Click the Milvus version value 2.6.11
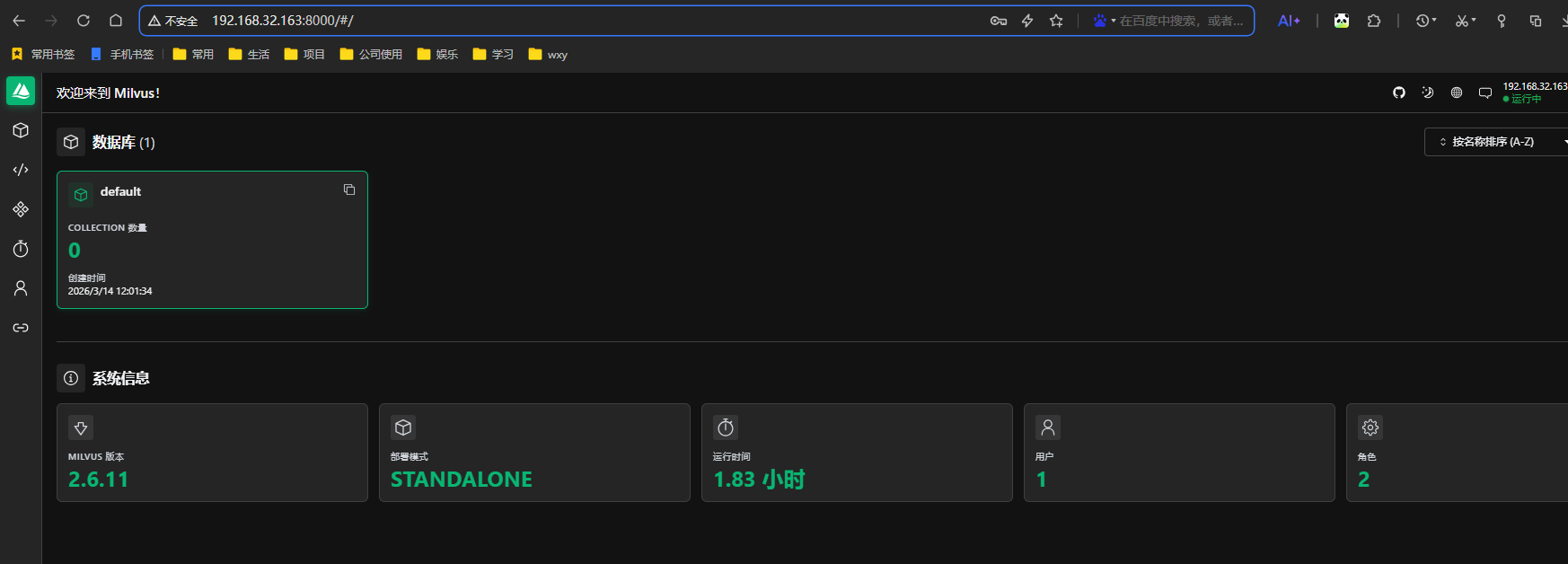The height and width of the screenshot is (564, 1568). click(x=99, y=480)
